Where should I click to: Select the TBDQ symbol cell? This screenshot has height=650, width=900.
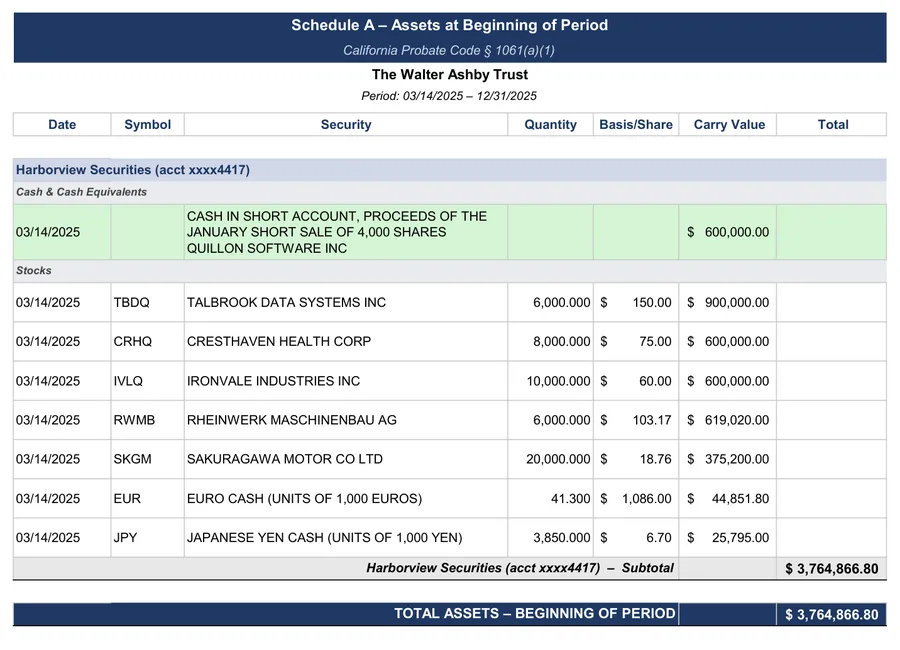click(131, 303)
